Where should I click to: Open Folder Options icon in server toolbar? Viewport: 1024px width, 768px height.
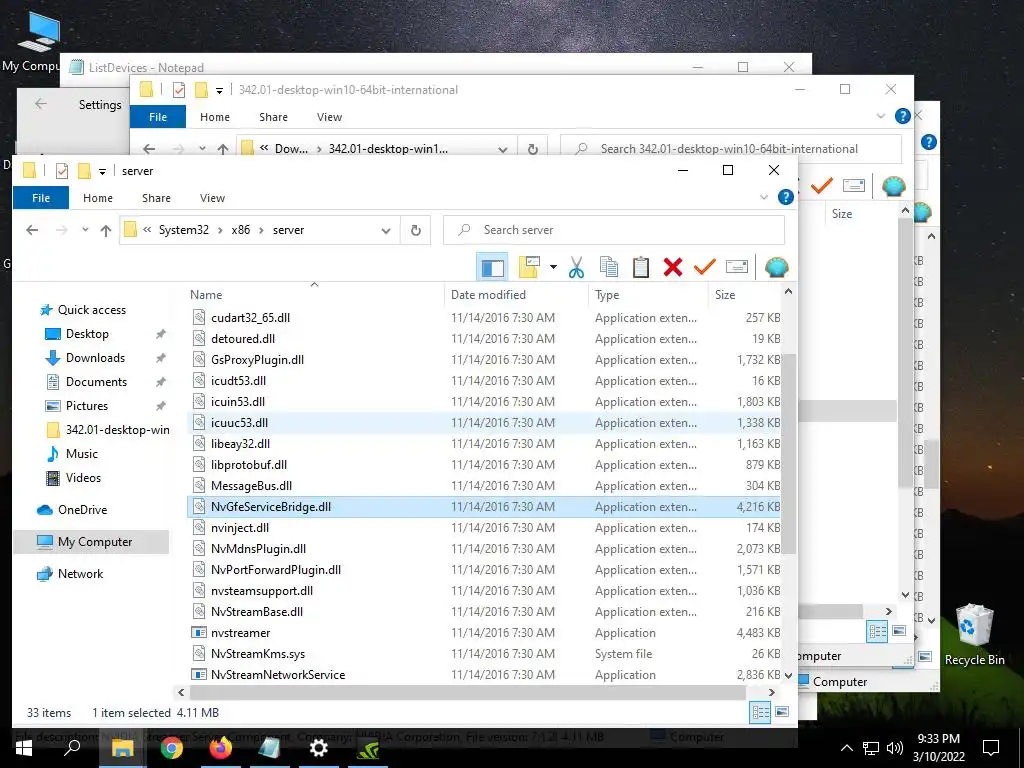[530, 267]
